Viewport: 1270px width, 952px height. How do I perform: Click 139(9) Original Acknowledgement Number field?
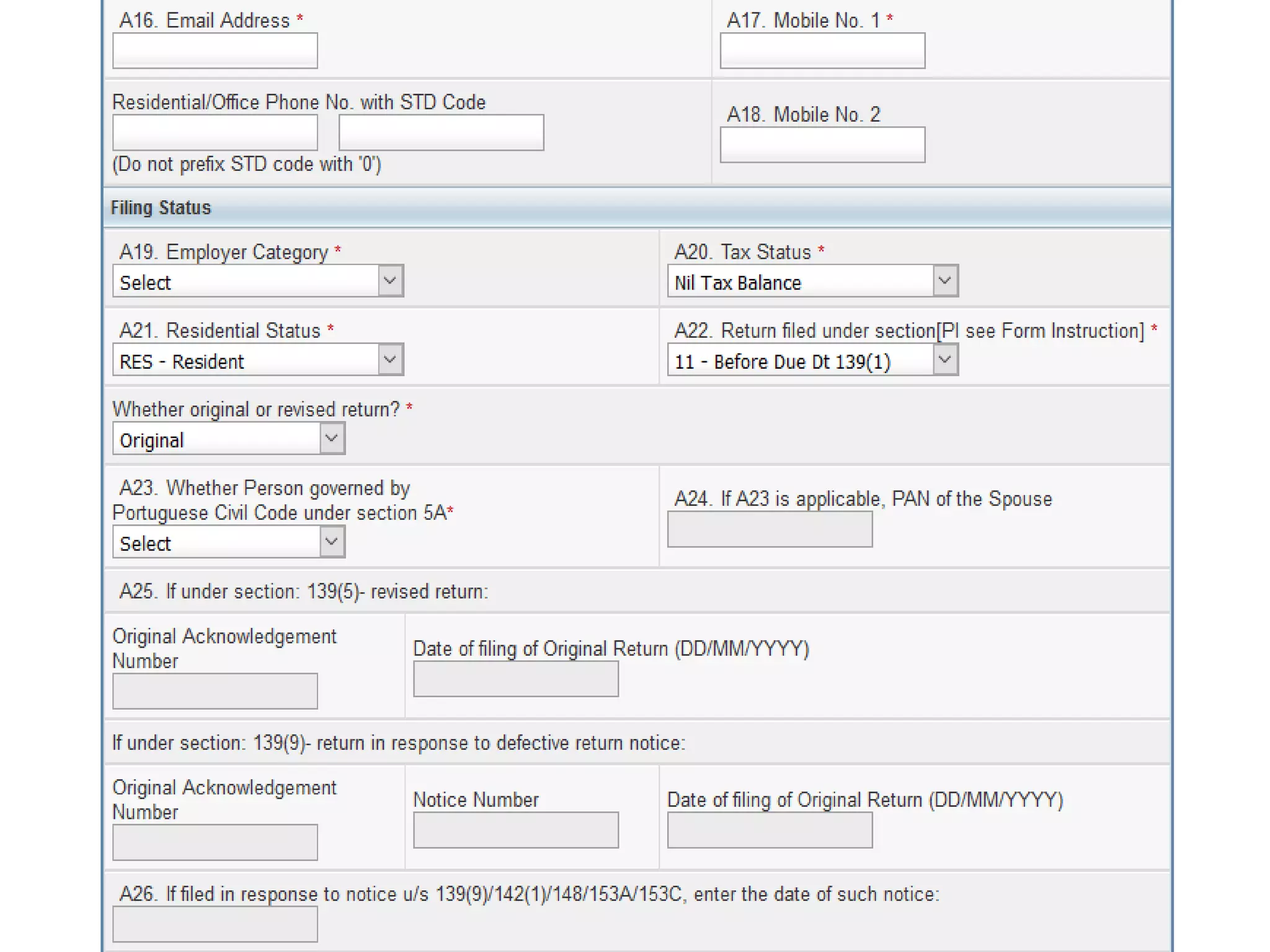pos(215,842)
